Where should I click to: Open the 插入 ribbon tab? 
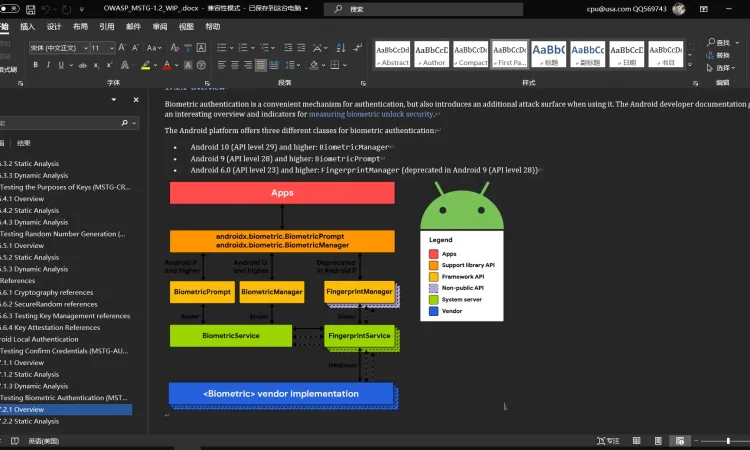(x=27, y=26)
